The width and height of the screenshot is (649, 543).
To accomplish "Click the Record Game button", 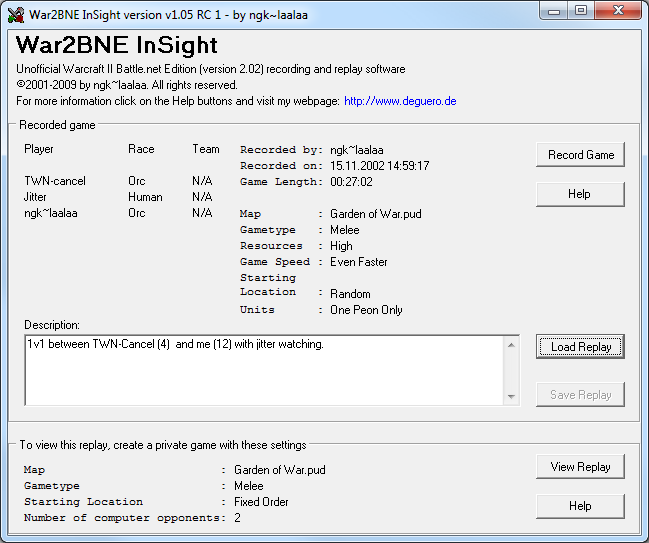I will pos(580,155).
